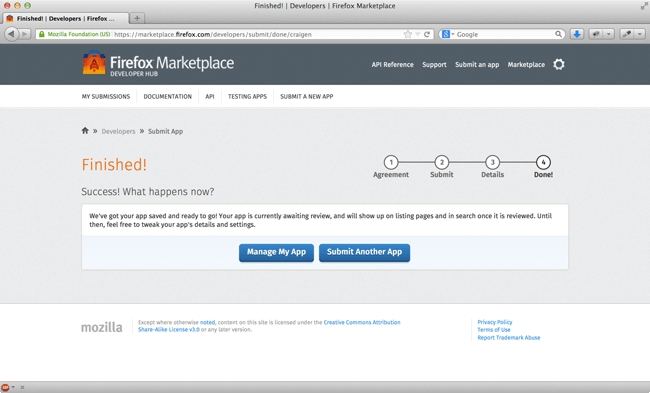Open API nav item
The width and height of the screenshot is (650, 393).
pyautogui.click(x=210, y=97)
